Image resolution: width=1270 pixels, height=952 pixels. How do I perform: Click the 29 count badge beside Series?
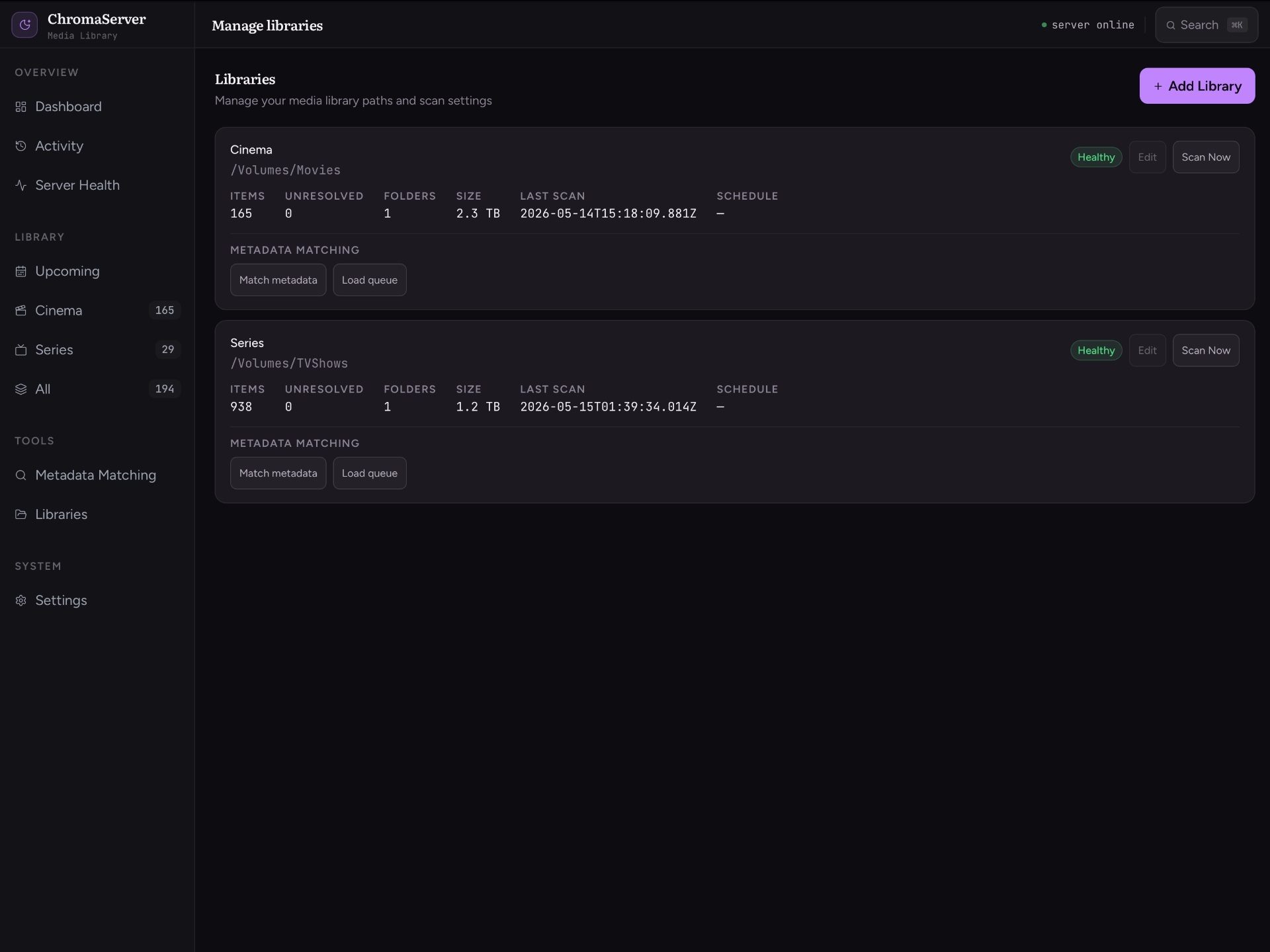click(x=167, y=350)
